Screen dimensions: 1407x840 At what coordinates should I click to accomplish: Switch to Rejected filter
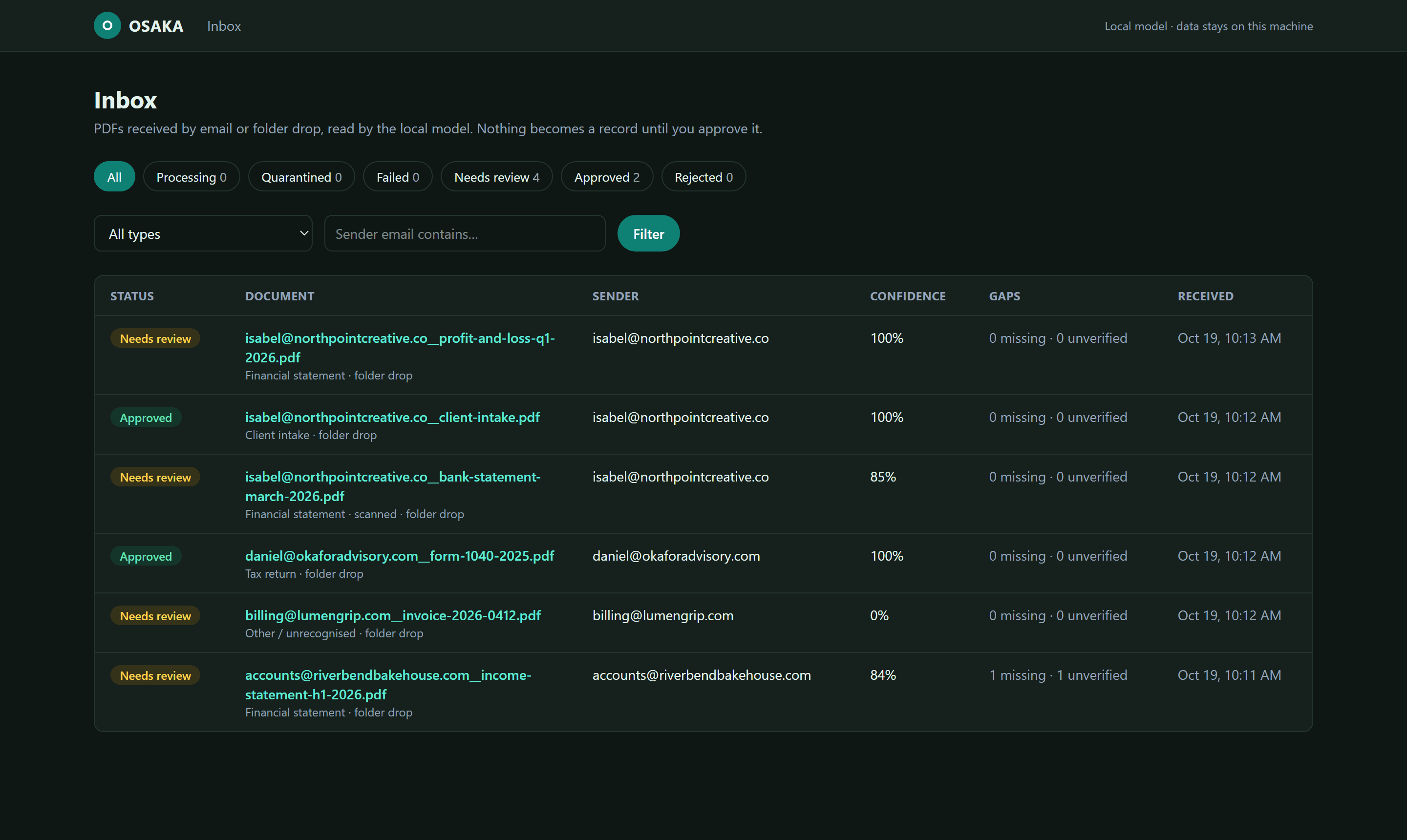(x=703, y=177)
